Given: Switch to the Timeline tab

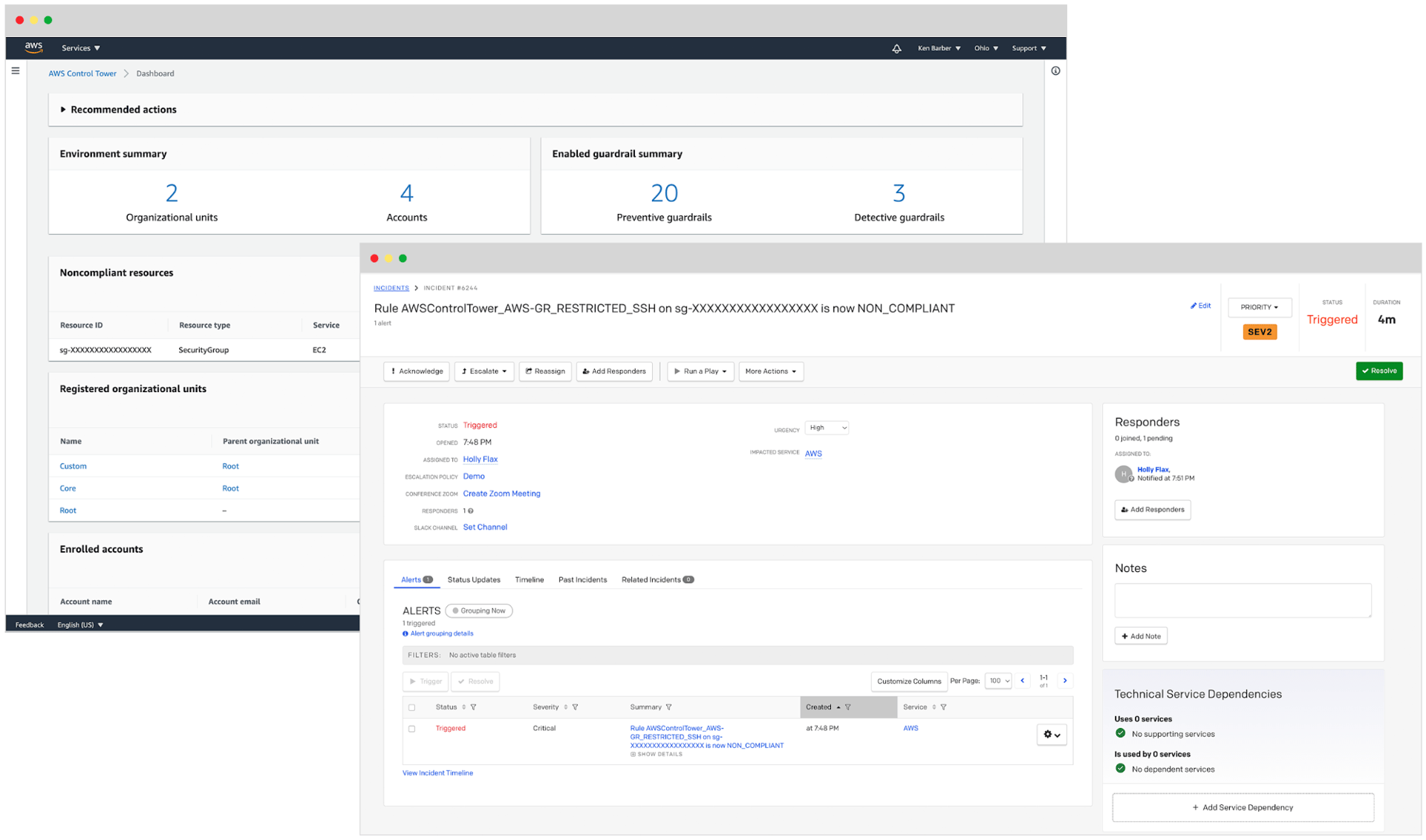Looking at the screenshot, I should pyautogui.click(x=529, y=579).
